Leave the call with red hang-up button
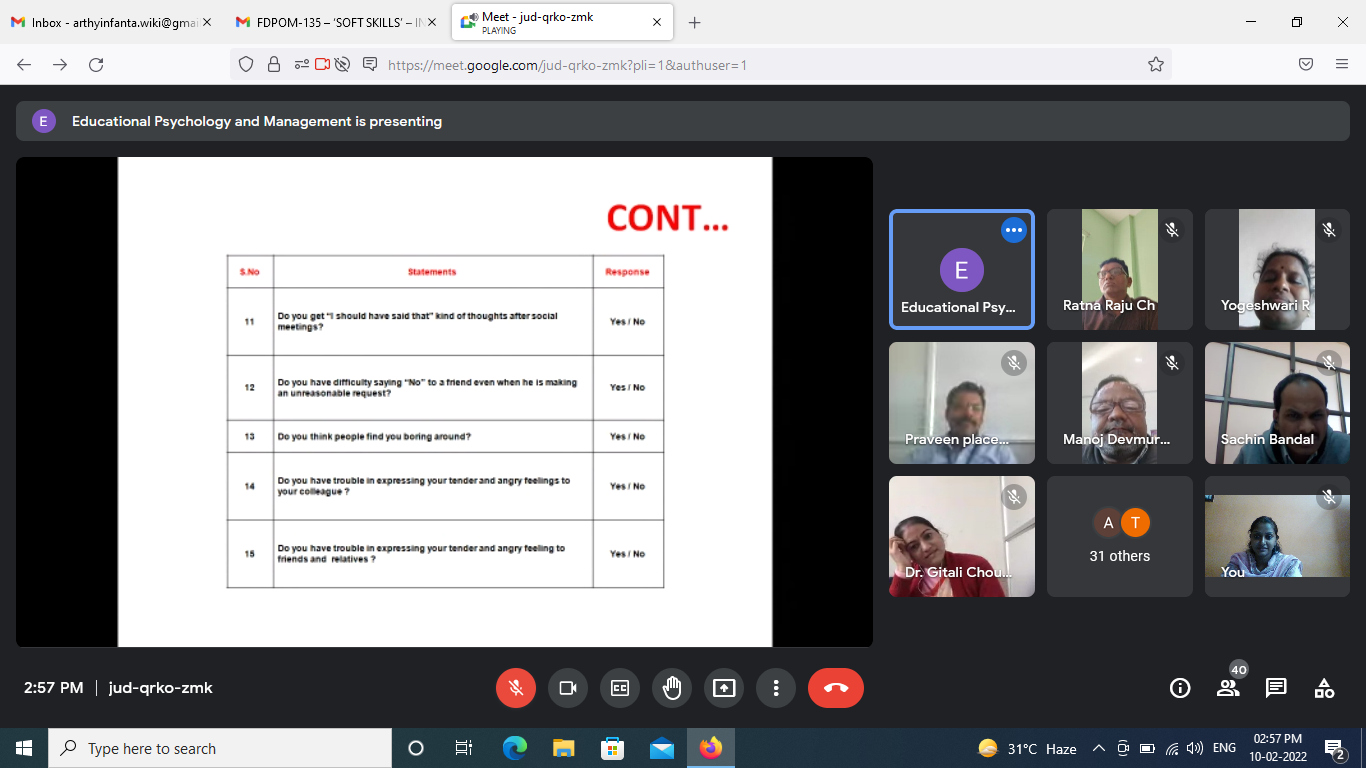This screenshot has width=1366, height=768. click(836, 688)
